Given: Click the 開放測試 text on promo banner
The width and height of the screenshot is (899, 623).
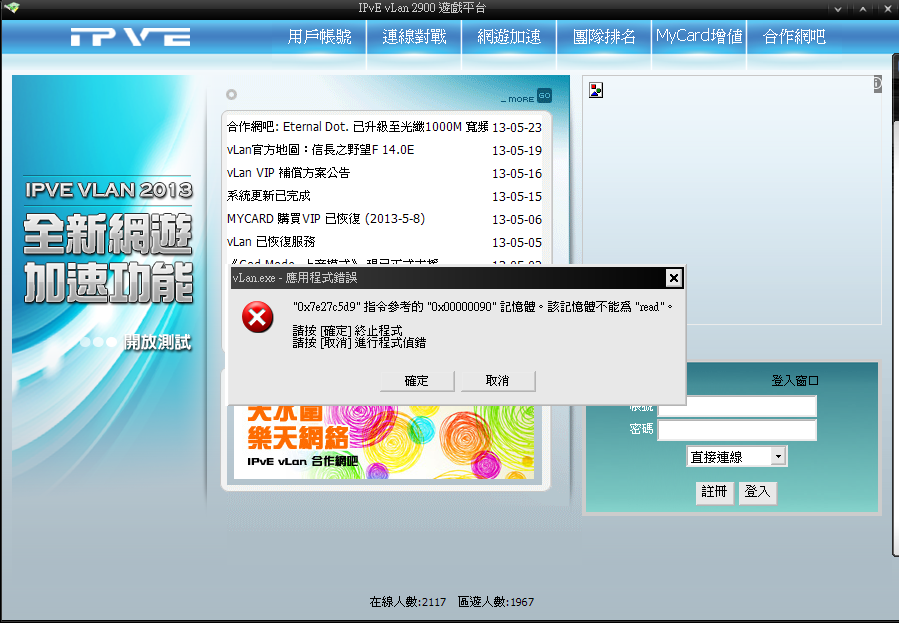Looking at the screenshot, I should 157,342.
